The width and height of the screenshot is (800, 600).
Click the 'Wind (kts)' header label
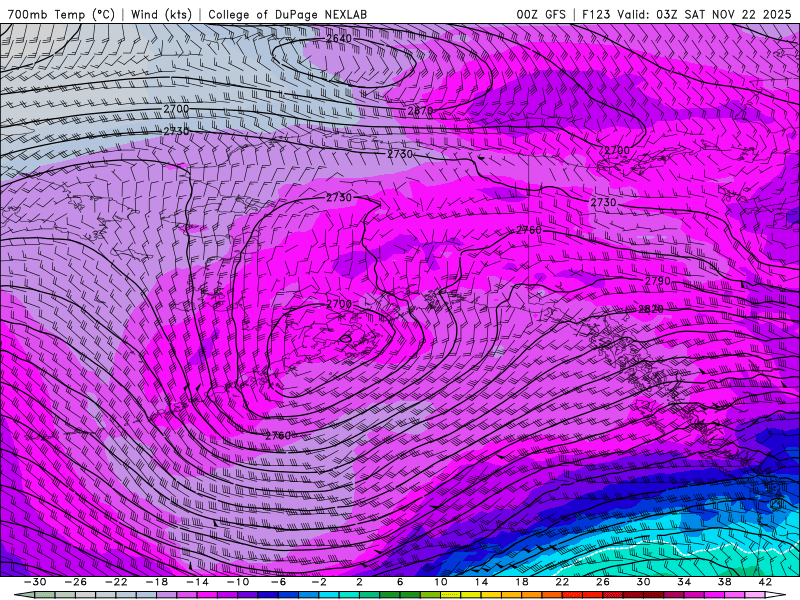coord(161,14)
